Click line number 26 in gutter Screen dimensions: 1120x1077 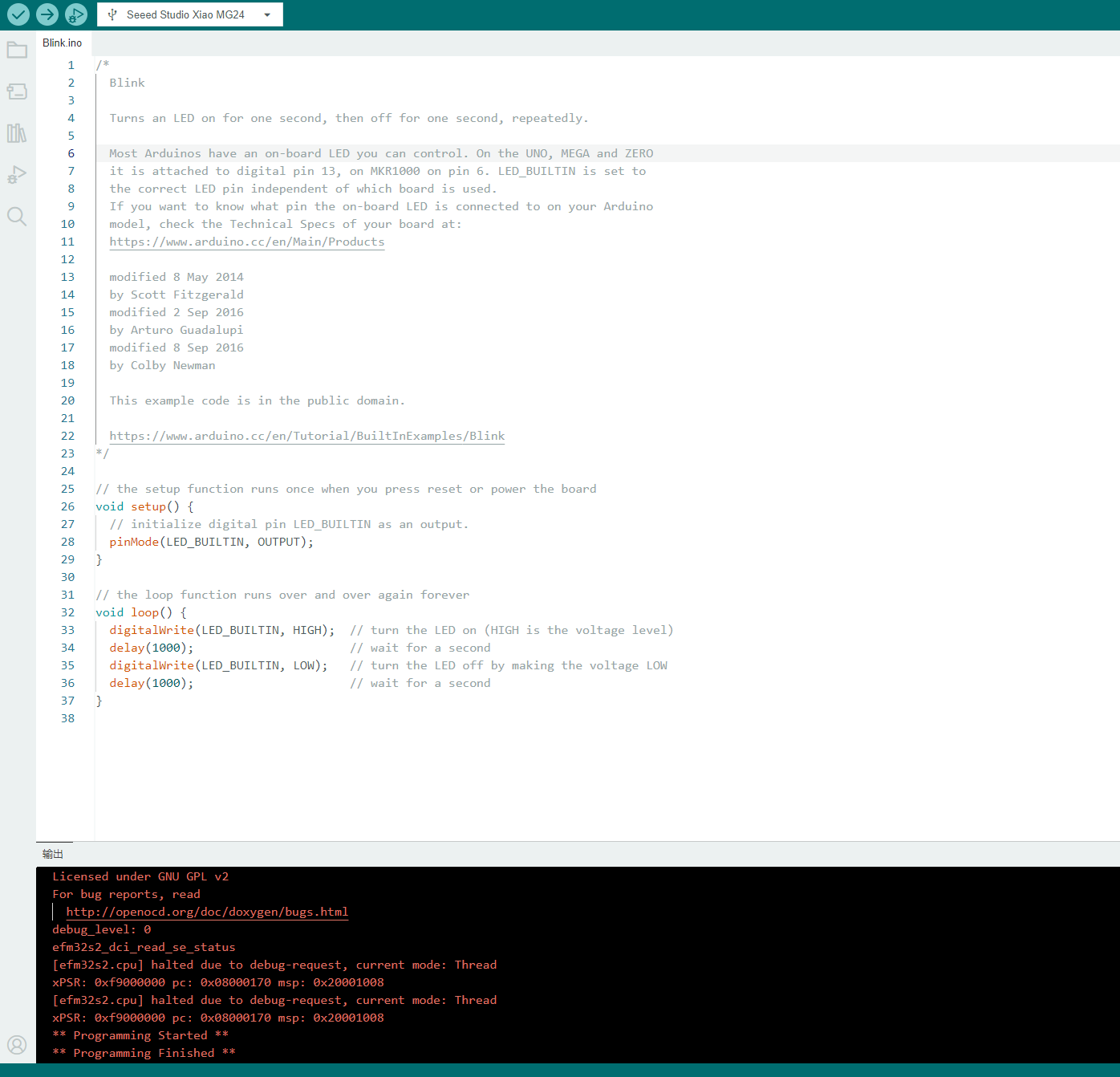(67, 506)
